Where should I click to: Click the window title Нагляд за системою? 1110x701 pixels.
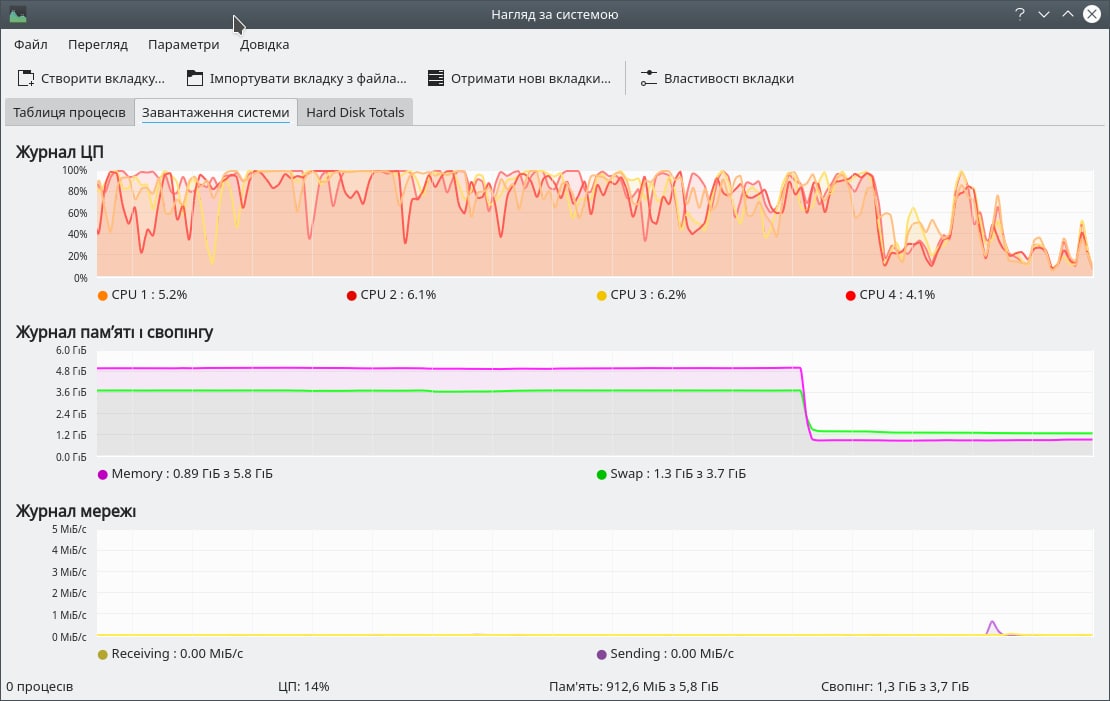(x=555, y=14)
